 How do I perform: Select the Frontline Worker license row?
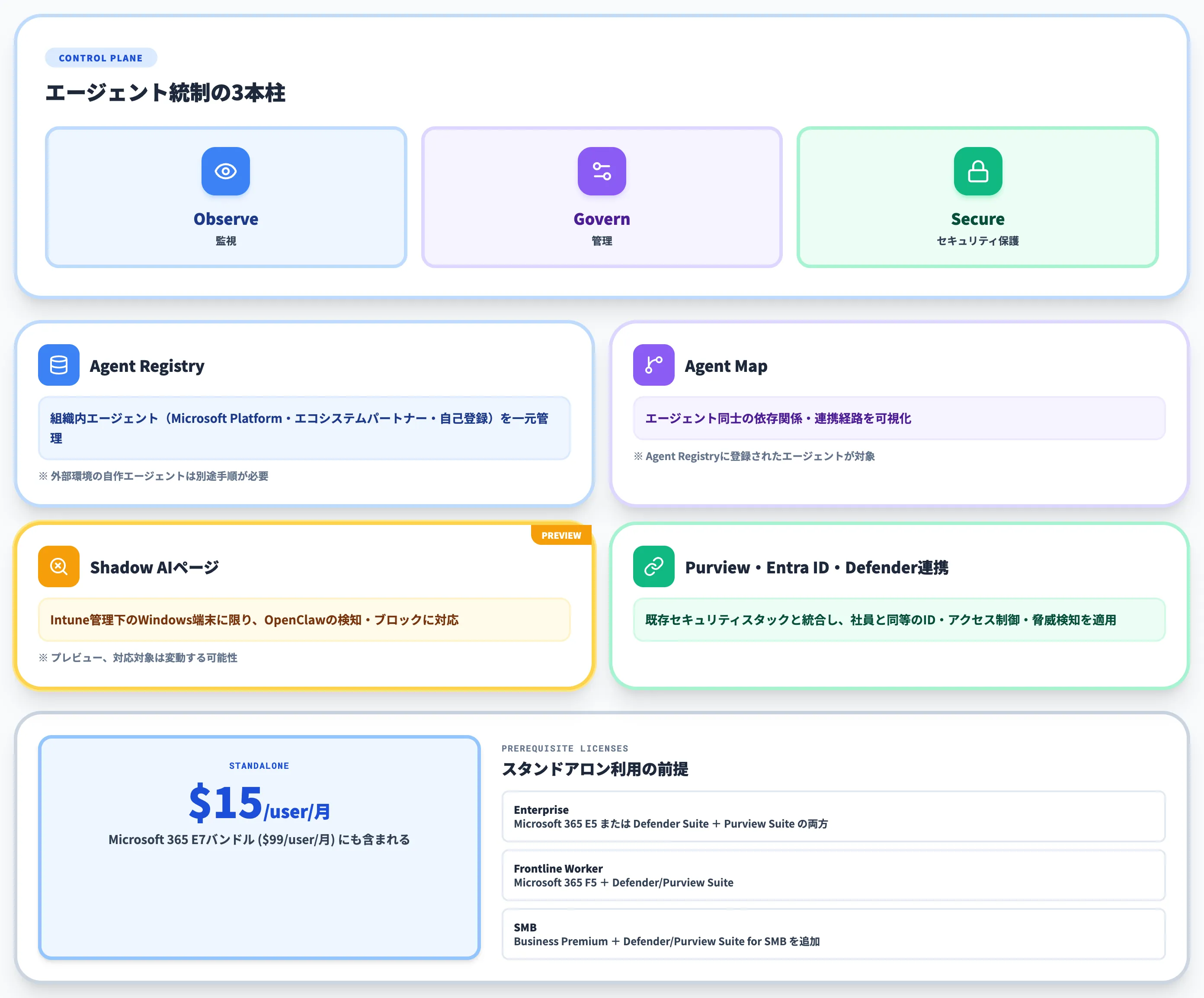point(834,875)
